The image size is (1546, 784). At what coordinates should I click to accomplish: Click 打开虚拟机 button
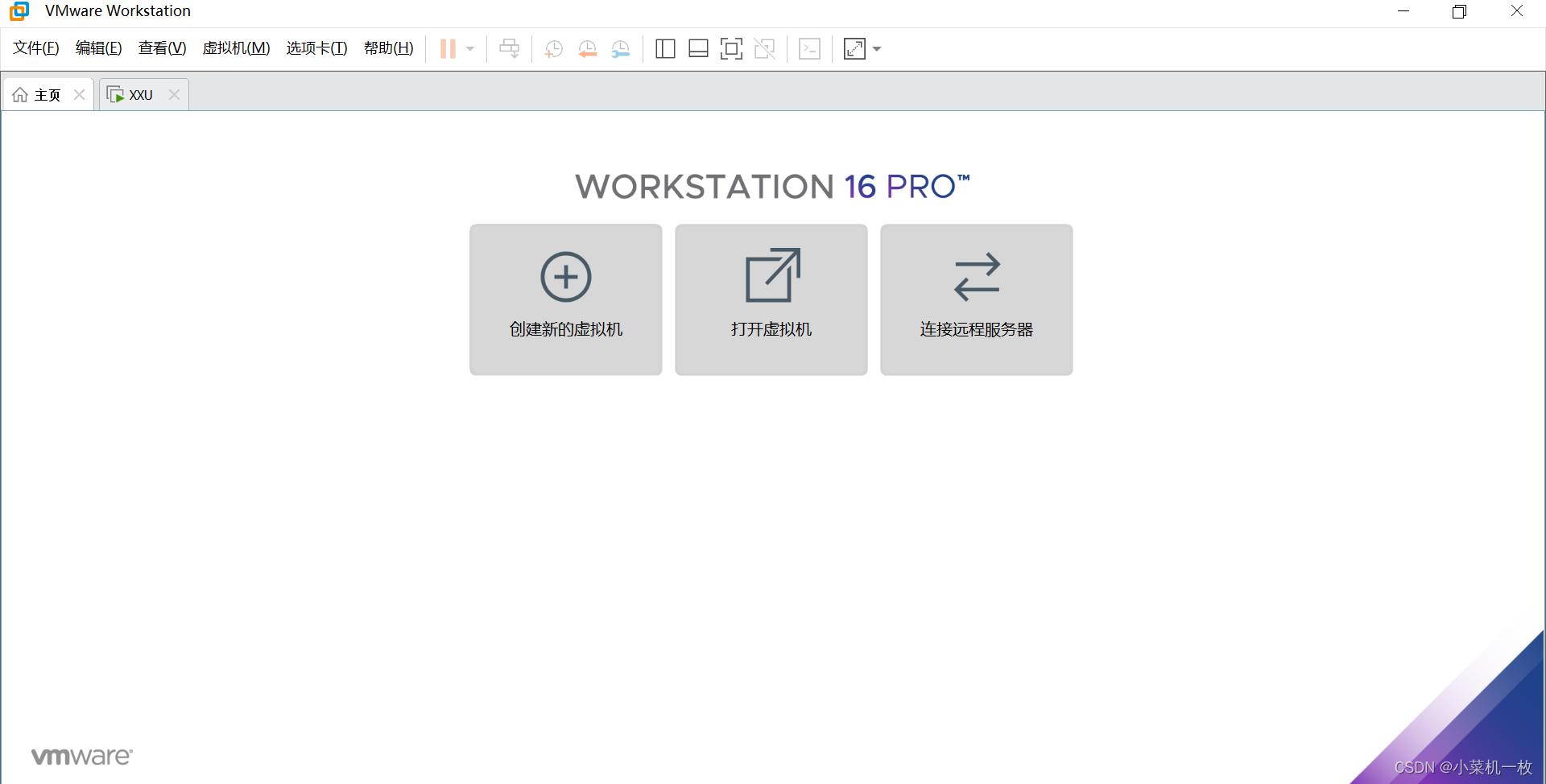771,299
